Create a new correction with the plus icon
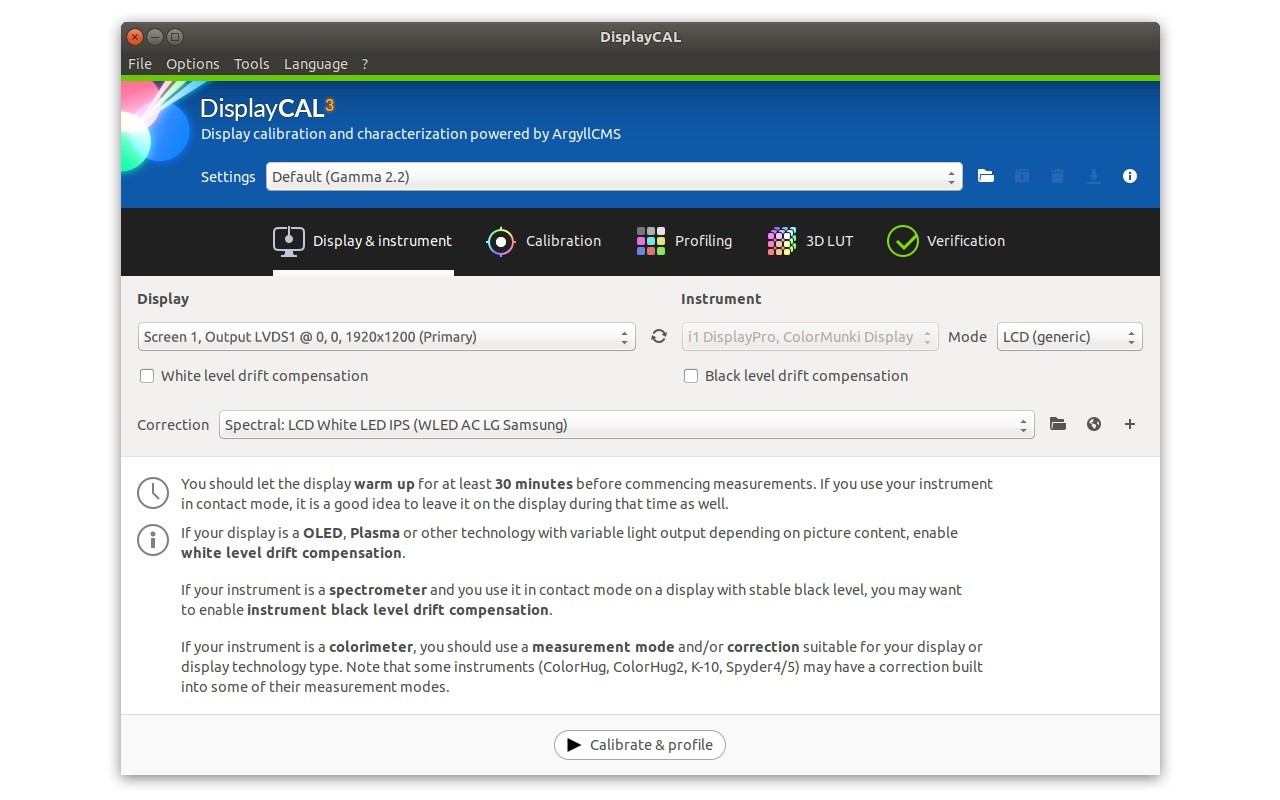The width and height of the screenshot is (1280, 800). tap(1130, 424)
